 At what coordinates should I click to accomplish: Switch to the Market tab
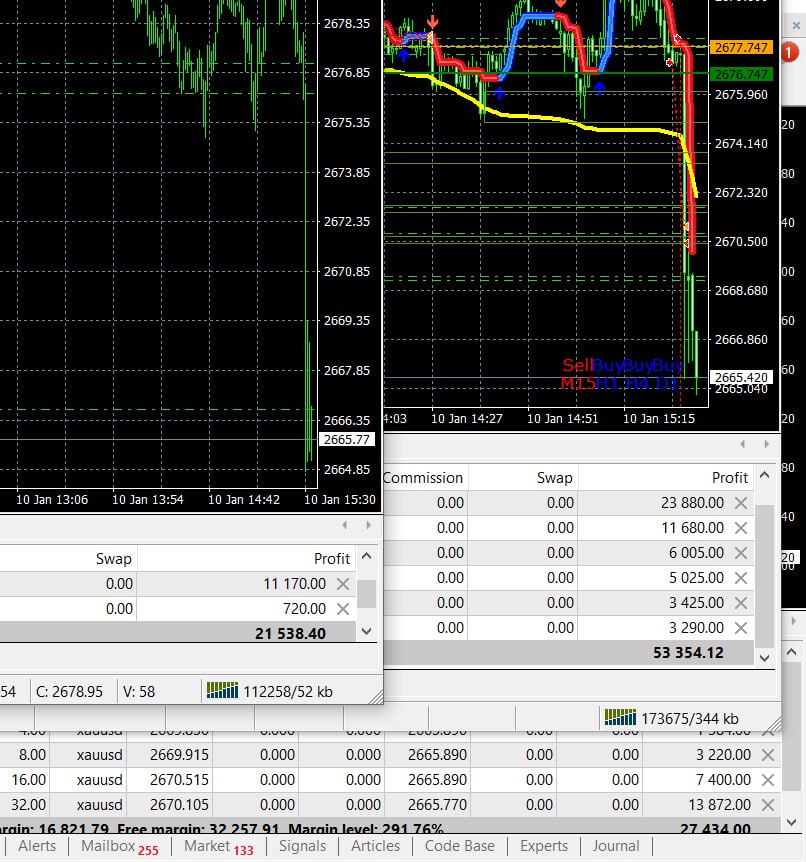218,847
